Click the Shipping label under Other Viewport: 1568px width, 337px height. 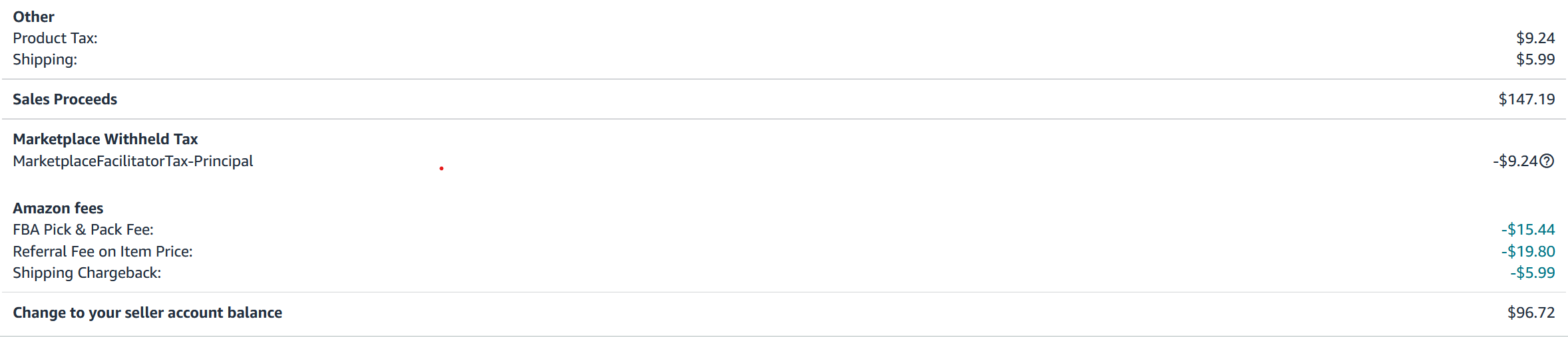[45, 59]
